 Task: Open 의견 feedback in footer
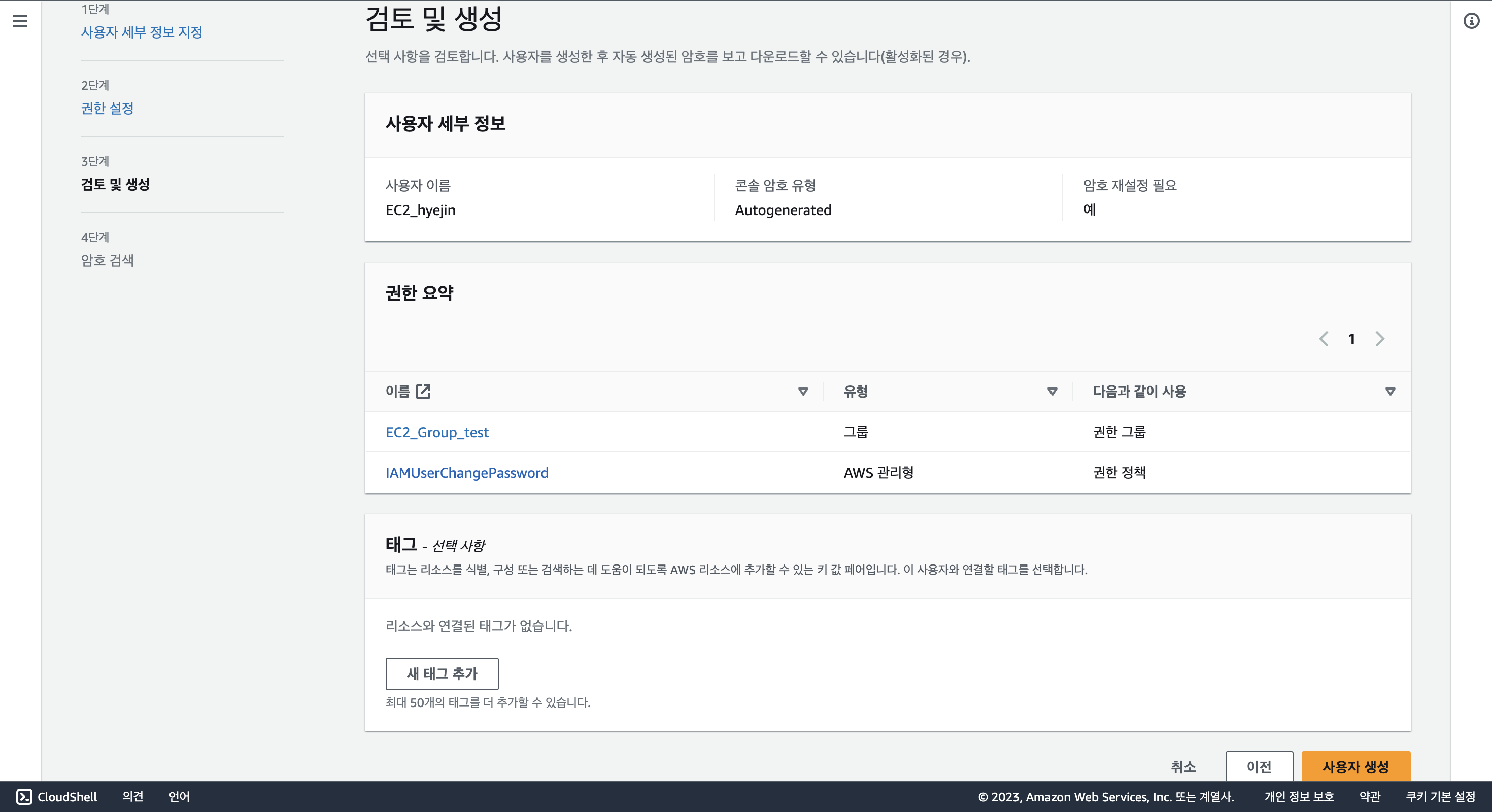pyautogui.click(x=132, y=796)
